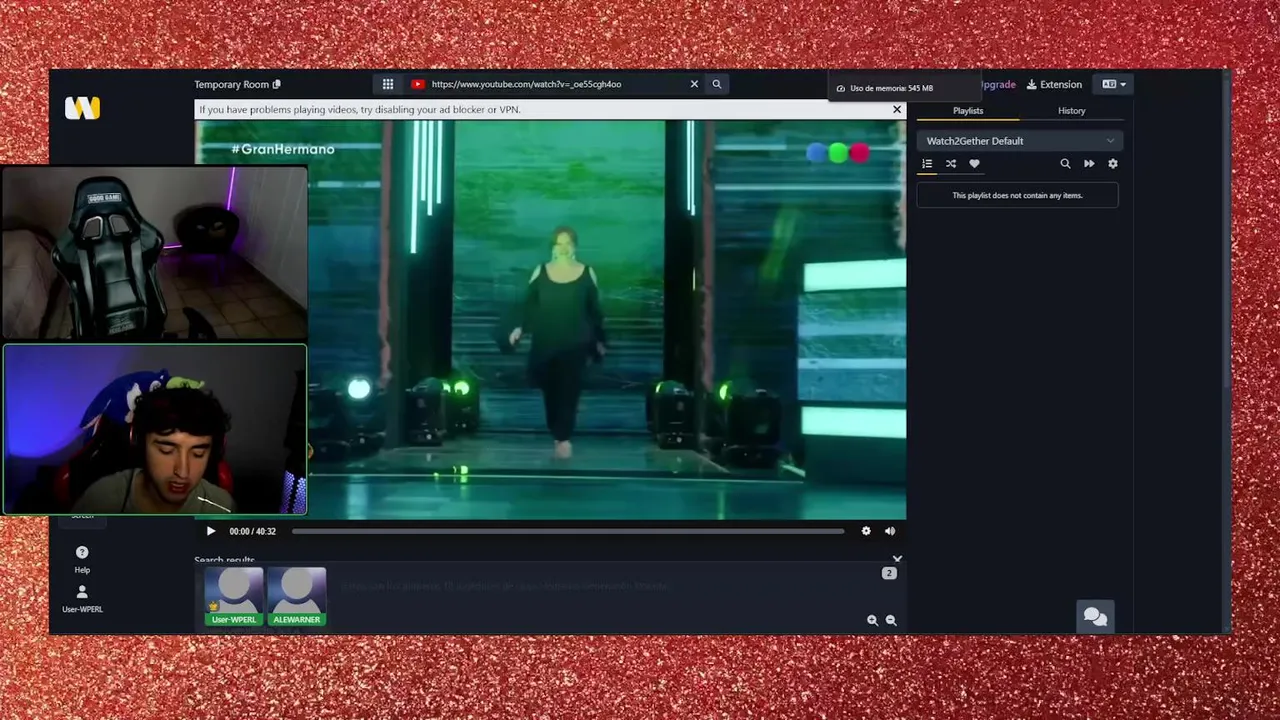Switch to the History tab
This screenshot has height=720, width=1280.
[1071, 111]
